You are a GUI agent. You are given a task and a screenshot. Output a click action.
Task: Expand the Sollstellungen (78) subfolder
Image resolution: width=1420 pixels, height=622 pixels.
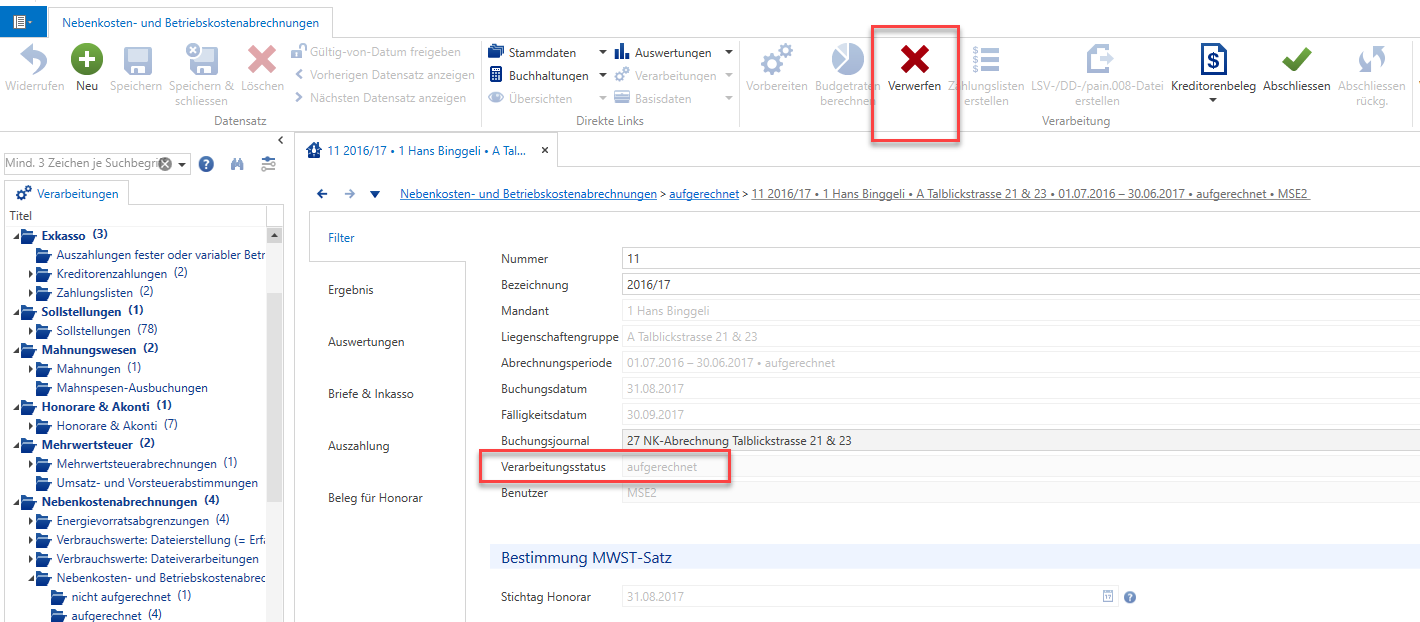point(32,331)
